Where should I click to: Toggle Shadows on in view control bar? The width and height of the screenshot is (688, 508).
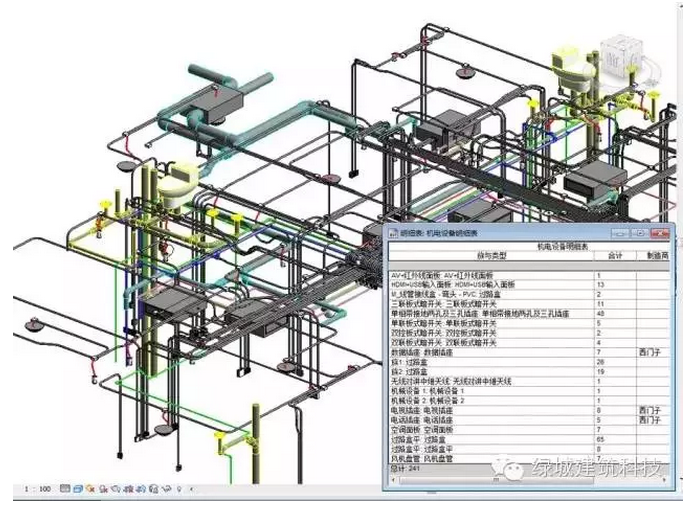click(x=104, y=489)
